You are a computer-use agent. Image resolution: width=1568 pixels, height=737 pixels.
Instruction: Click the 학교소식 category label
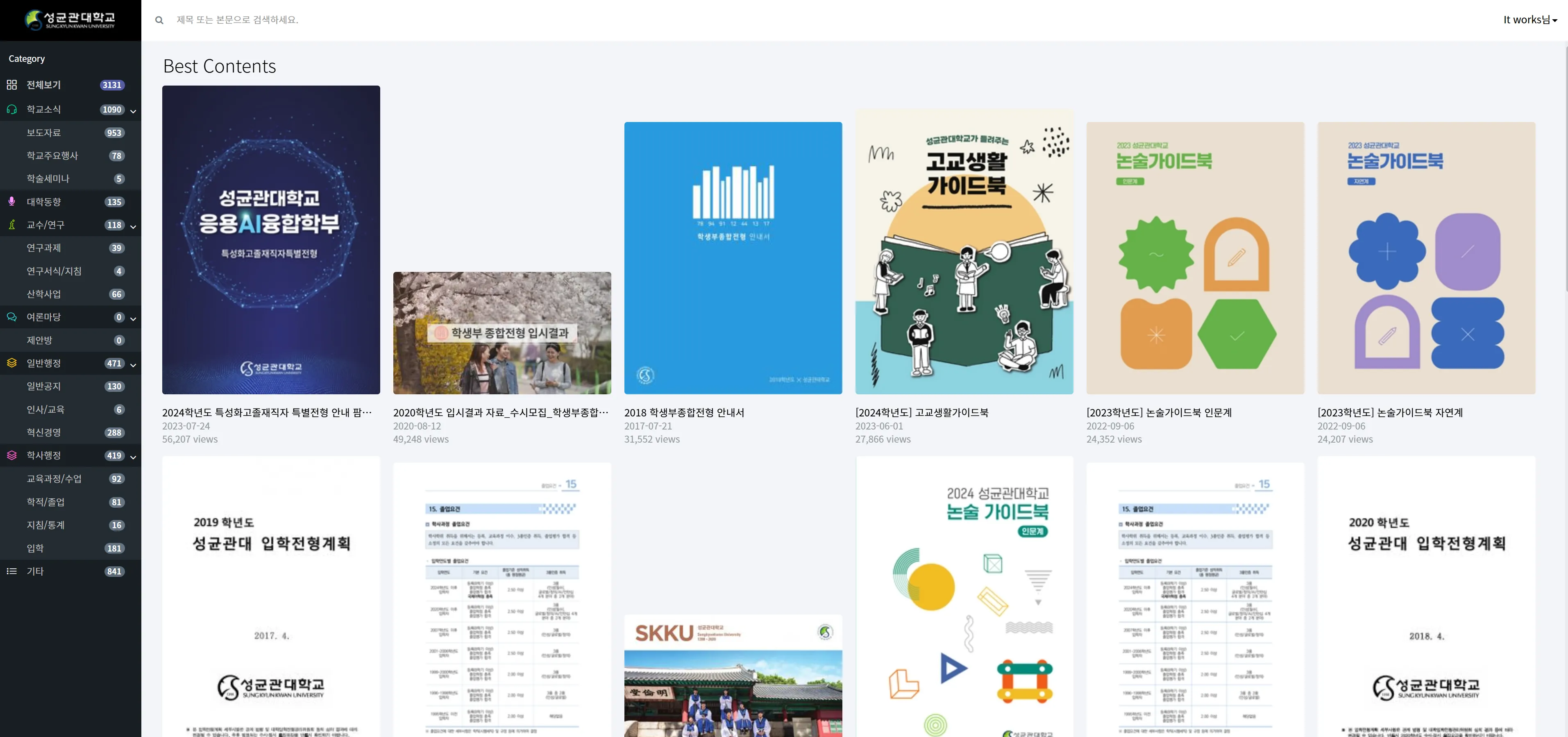tap(44, 109)
